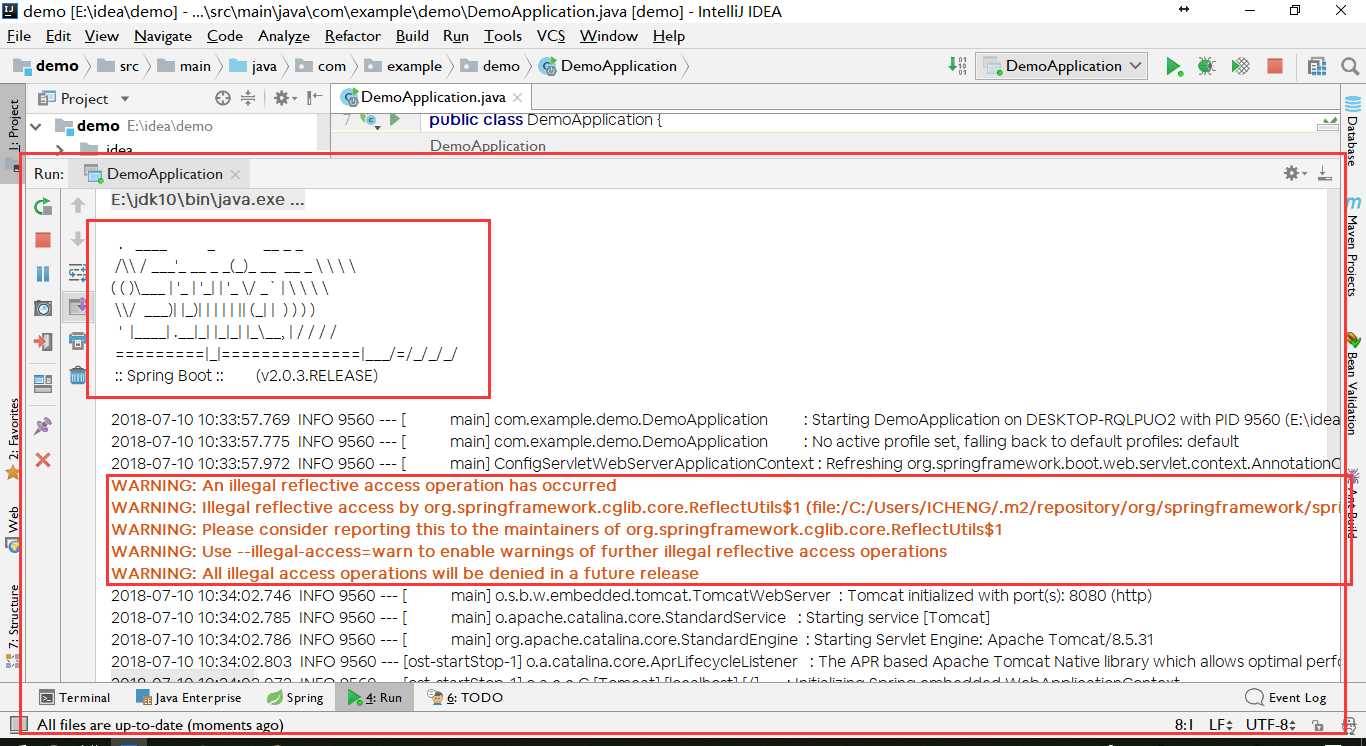The height and width of the screenshot is (746, 1366).
Task: Open the Bean Validation side panel
Action: coord(1353,385)
